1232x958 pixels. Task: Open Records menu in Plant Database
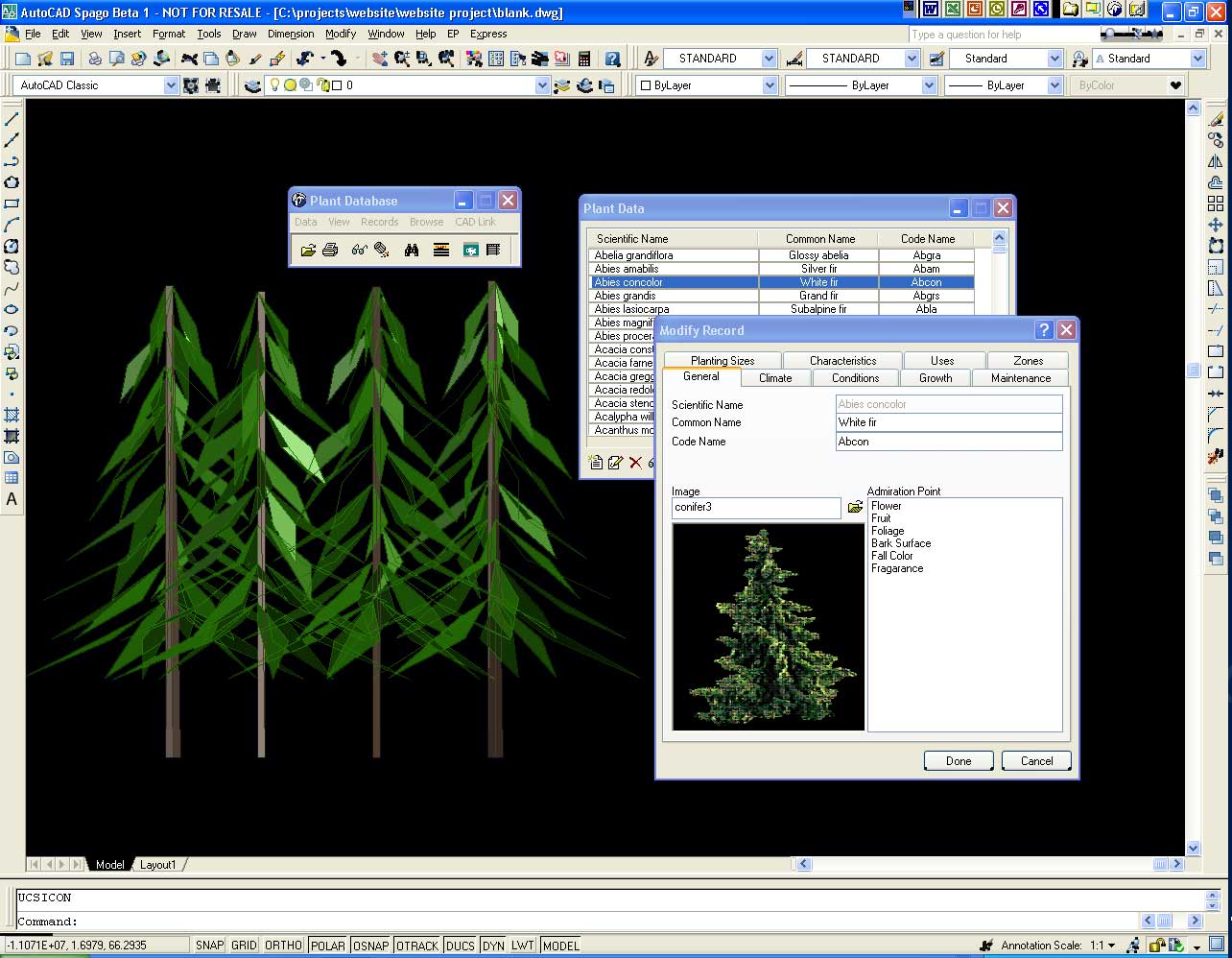[379, 222]
